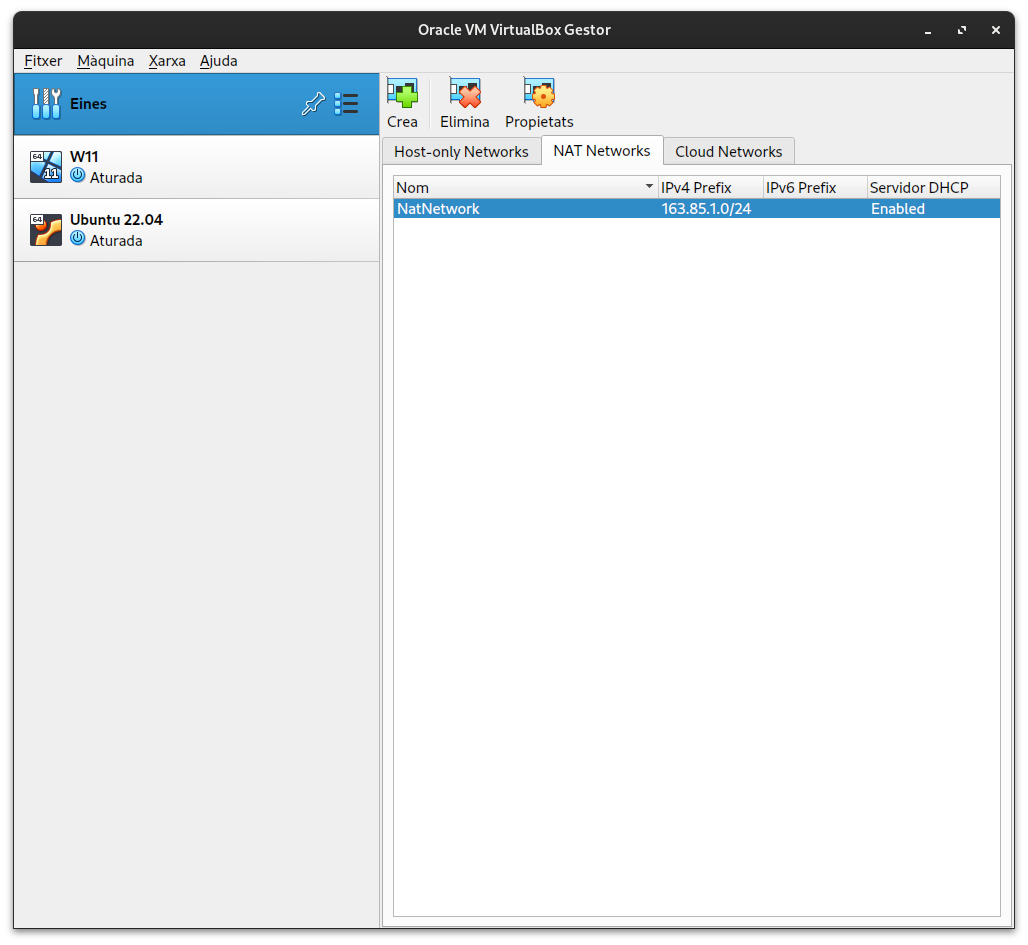Image resolution: width=1028 pixels, height=945 pixels.
Task: Open the Ajuda menu
Action: 218,61
